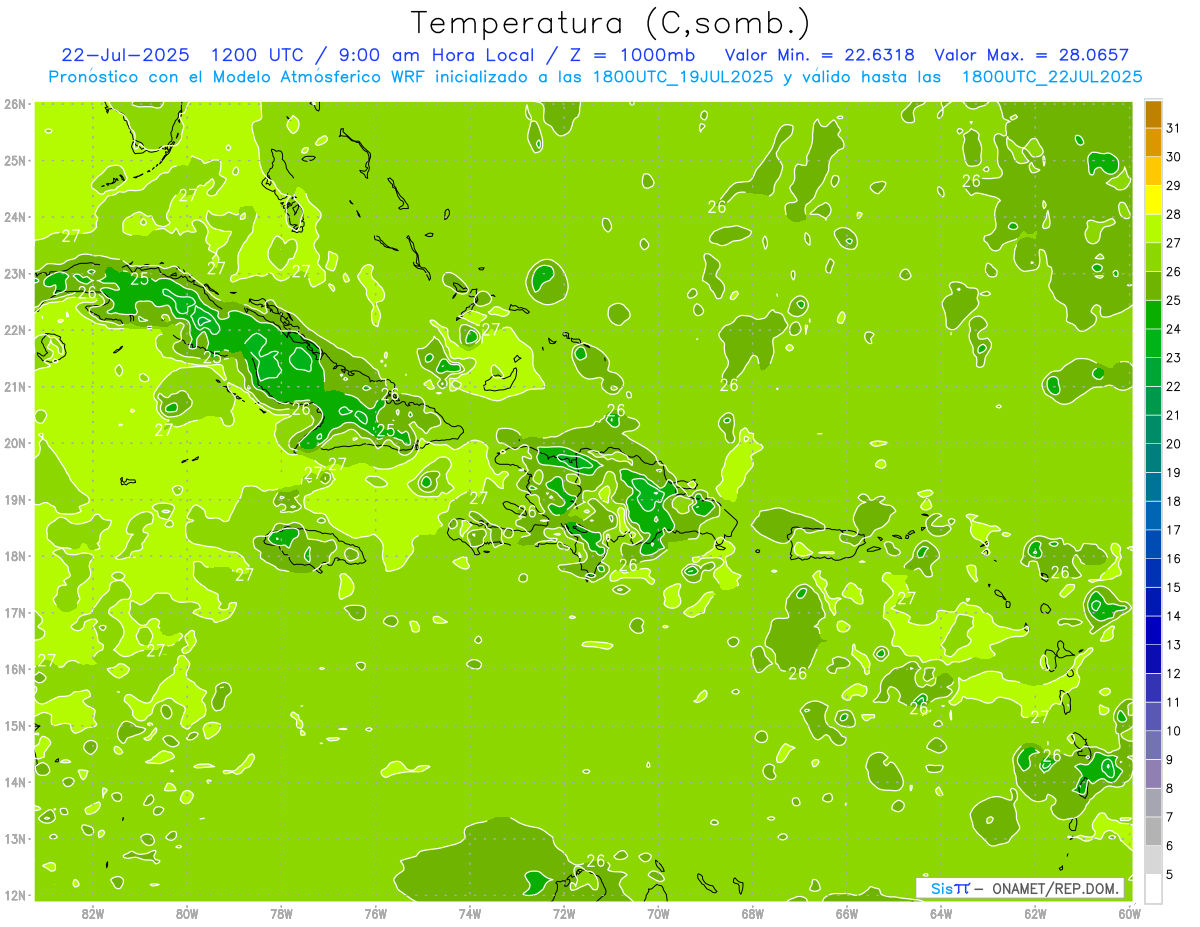Click the colorbar label '15'

[x=1174, y=587]
